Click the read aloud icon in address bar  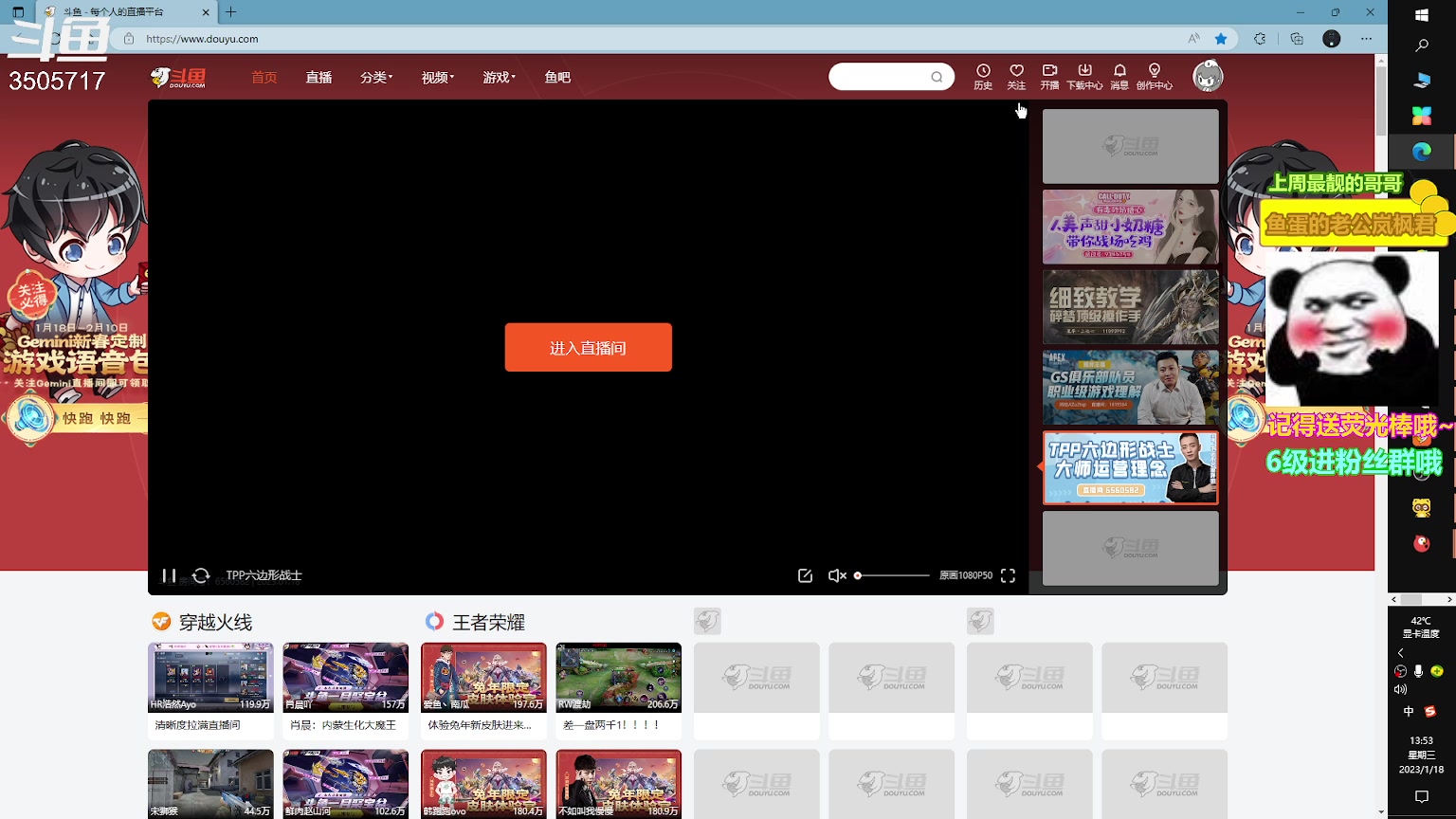click(1193, 39)
